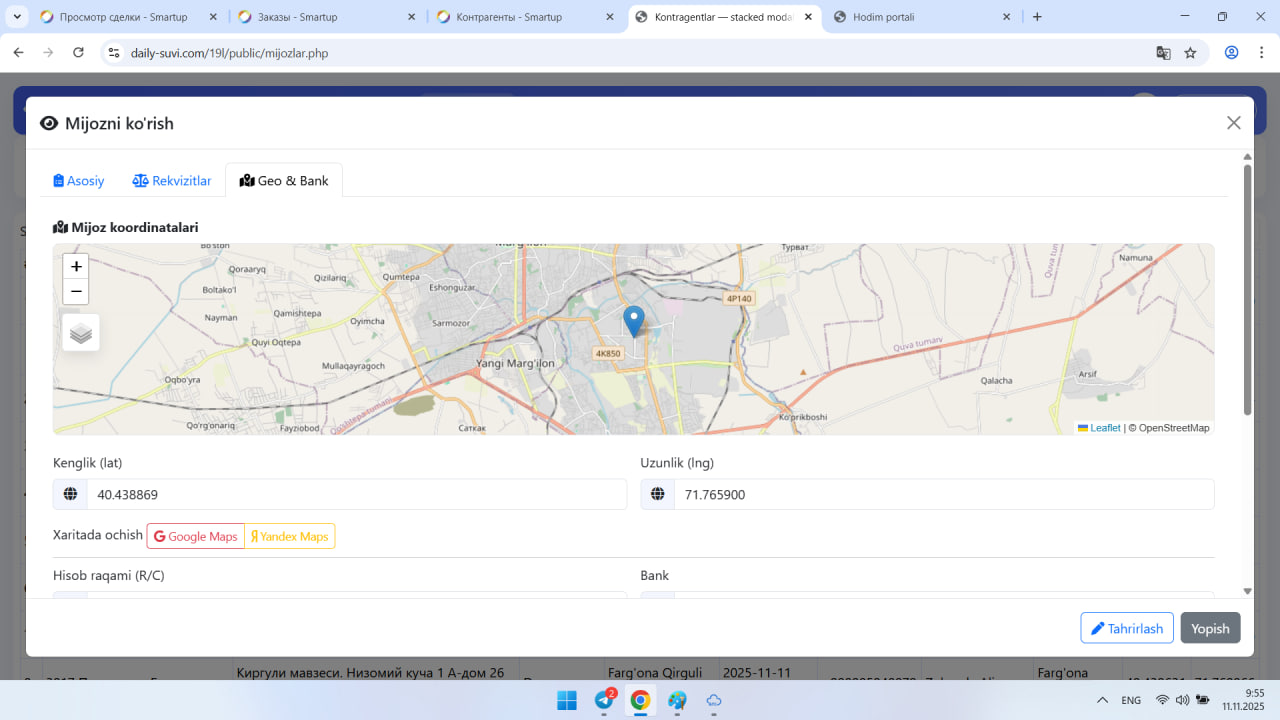Click the Kenglik latitude field

[356, 494]
